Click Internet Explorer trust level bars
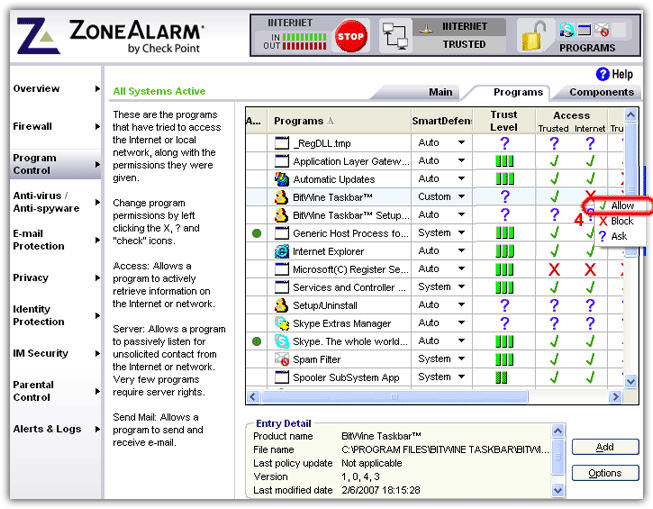The height and width of the screenshot is (509, 653). [x=504, y=251]
